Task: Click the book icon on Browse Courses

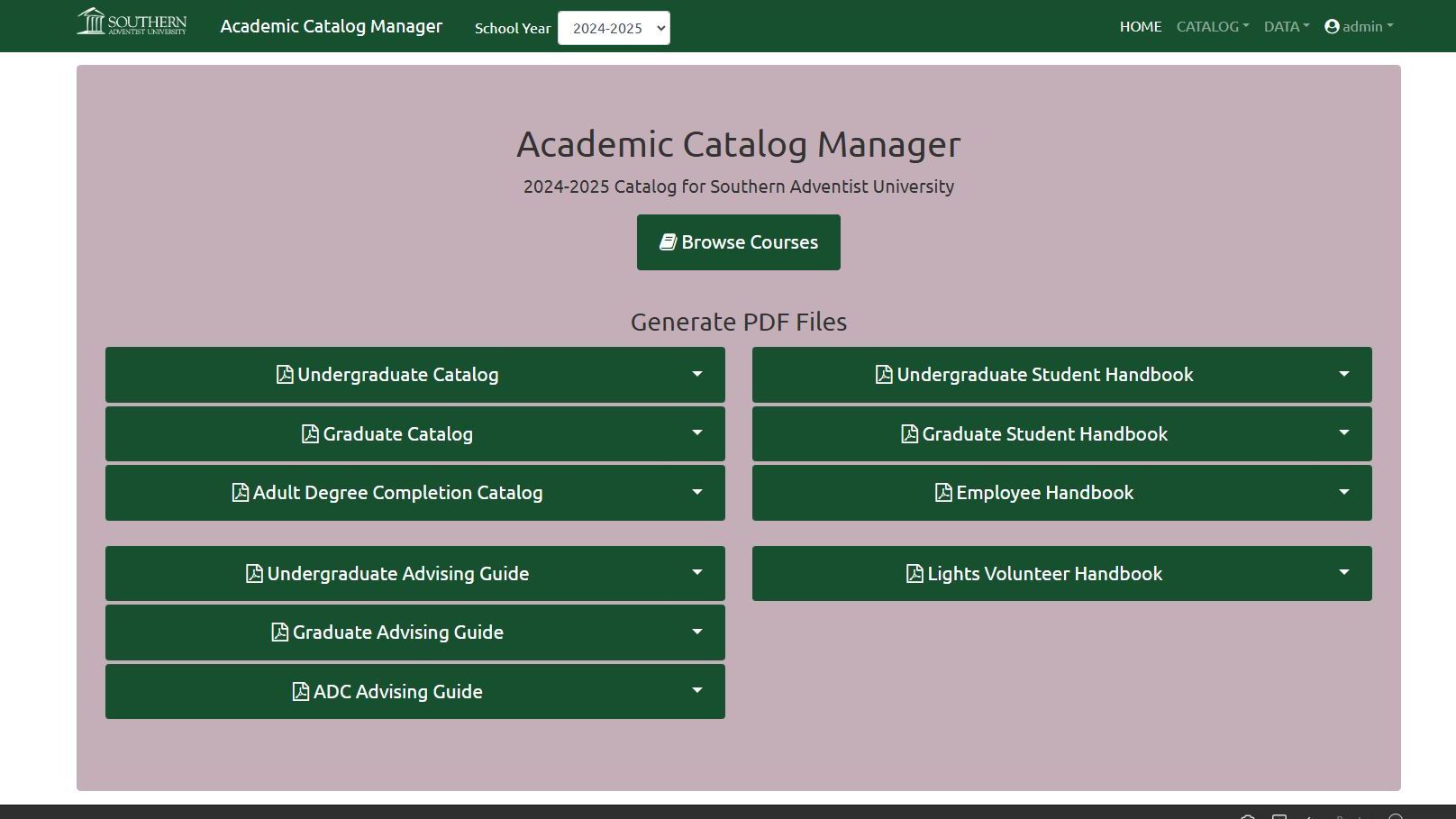Action: point(668,241)
